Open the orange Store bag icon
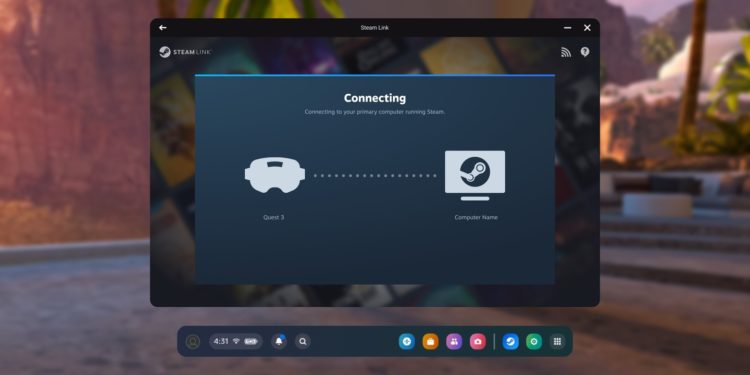The image size is (750, 375). pos(430,342)
